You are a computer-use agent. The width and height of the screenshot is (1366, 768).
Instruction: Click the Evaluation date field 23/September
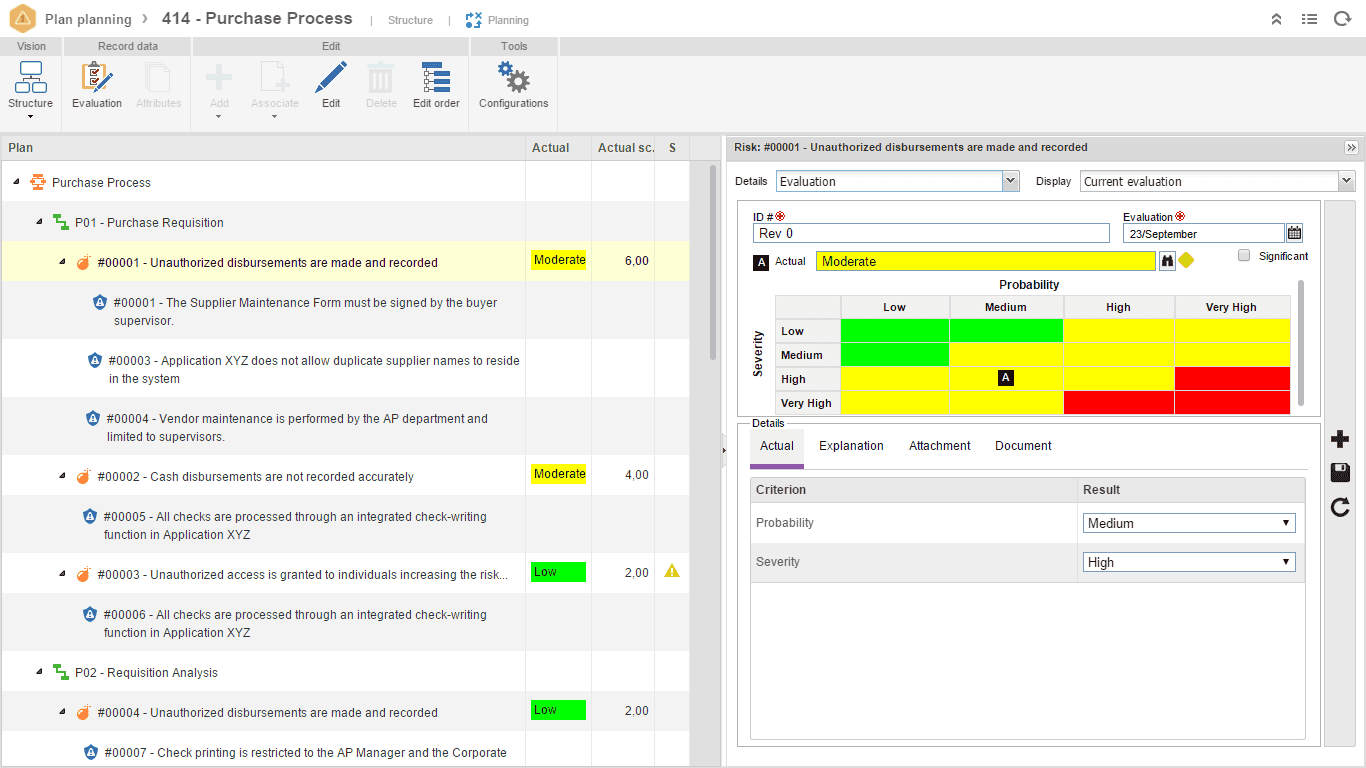point(1203,233)
